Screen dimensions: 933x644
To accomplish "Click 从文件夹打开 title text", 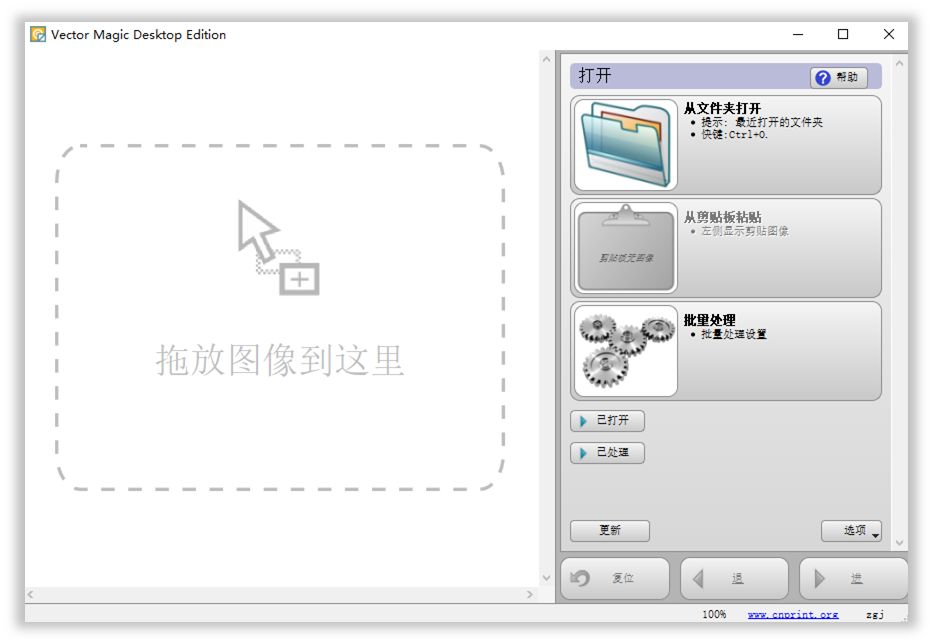I will (722, 108).
